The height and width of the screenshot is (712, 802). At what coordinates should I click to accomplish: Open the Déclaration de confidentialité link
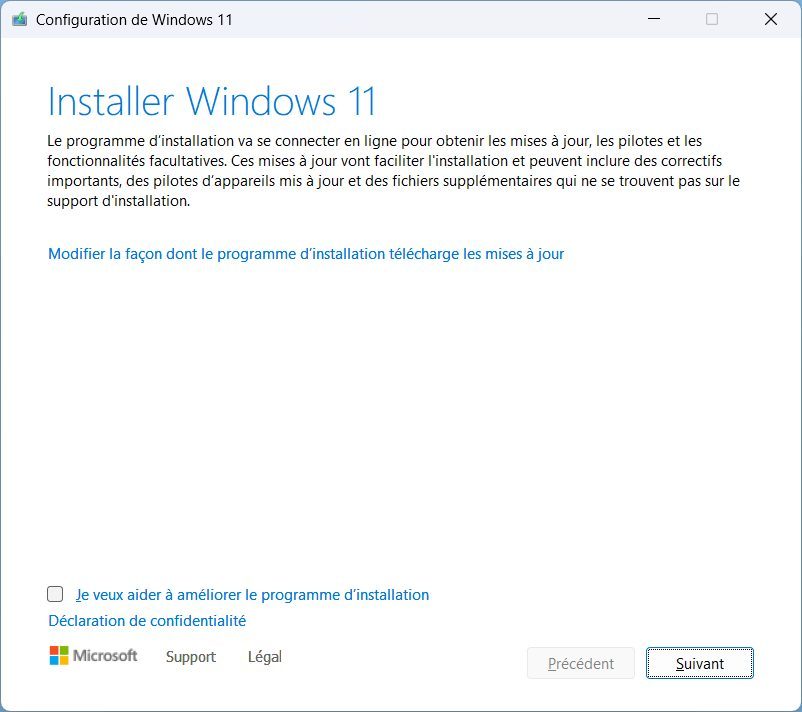(147, 621)
